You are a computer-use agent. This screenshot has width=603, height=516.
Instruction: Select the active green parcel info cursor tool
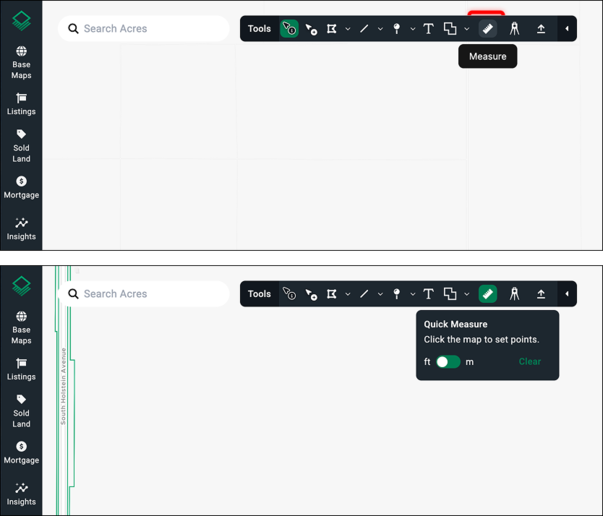pyautogui.click(x=289, y=28)
